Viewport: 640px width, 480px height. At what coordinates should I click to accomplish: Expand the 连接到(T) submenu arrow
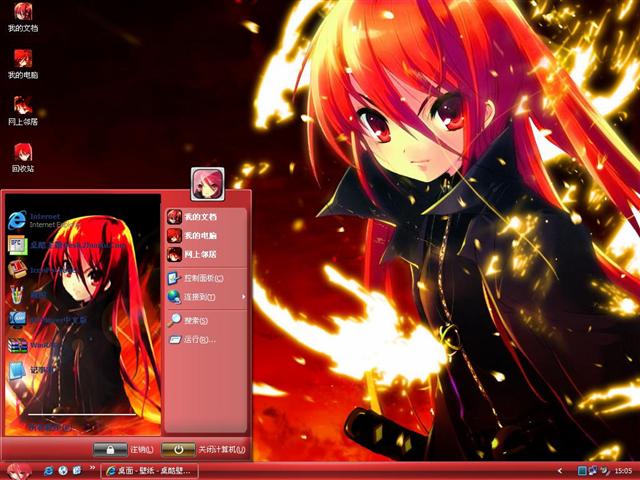[244, 297]
